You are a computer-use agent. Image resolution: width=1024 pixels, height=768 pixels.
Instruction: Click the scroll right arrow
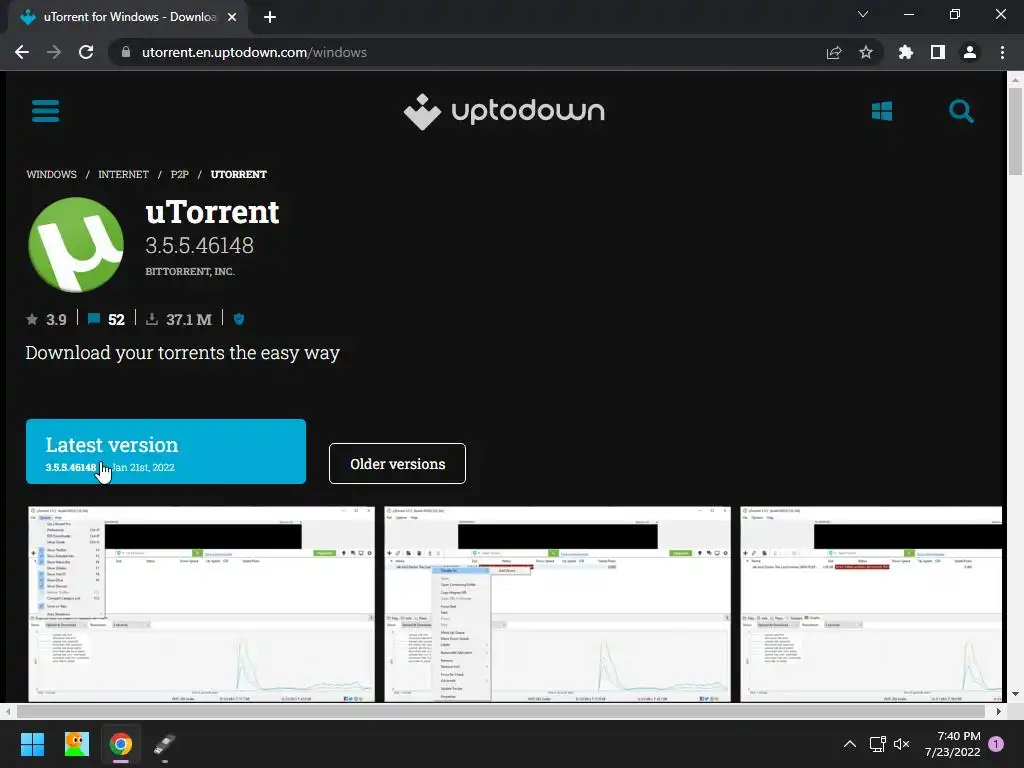pos(999,711)
